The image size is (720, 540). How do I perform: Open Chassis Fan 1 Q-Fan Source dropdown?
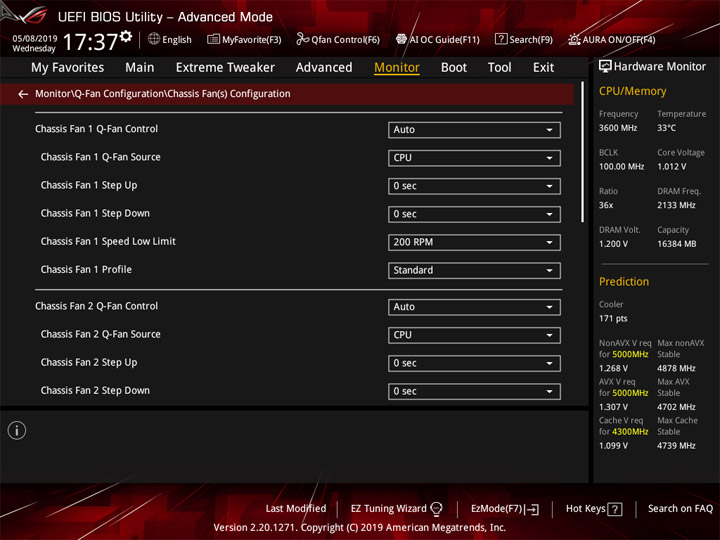474,158
